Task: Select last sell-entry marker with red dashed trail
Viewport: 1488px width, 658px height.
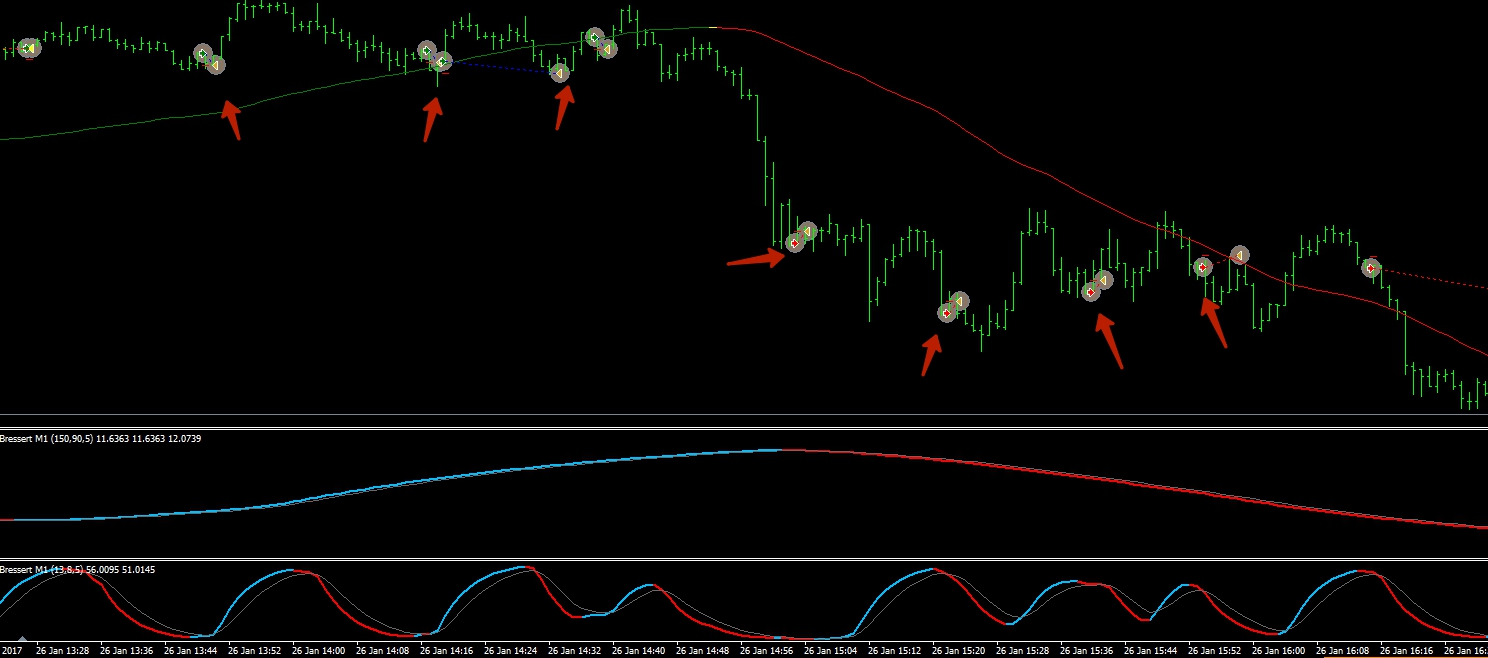Action: (1371, 267)
